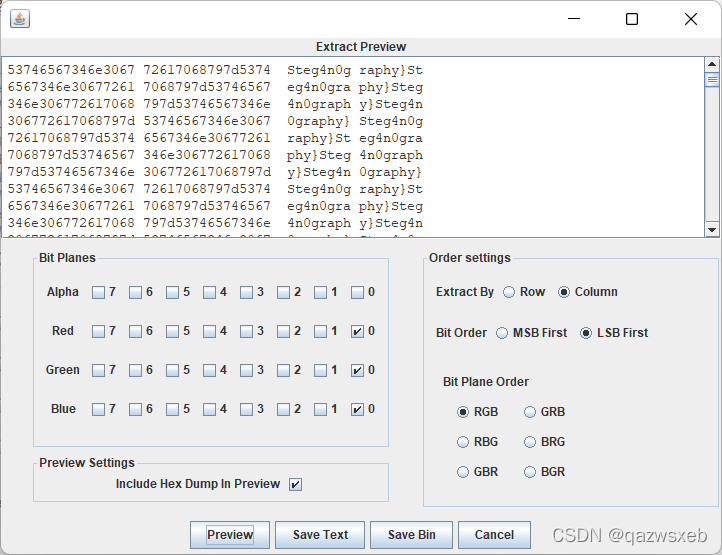This screenshot has width=722, height=555.
Task: Click the preview scrollbar up arrow
Action: pos(712,64)
